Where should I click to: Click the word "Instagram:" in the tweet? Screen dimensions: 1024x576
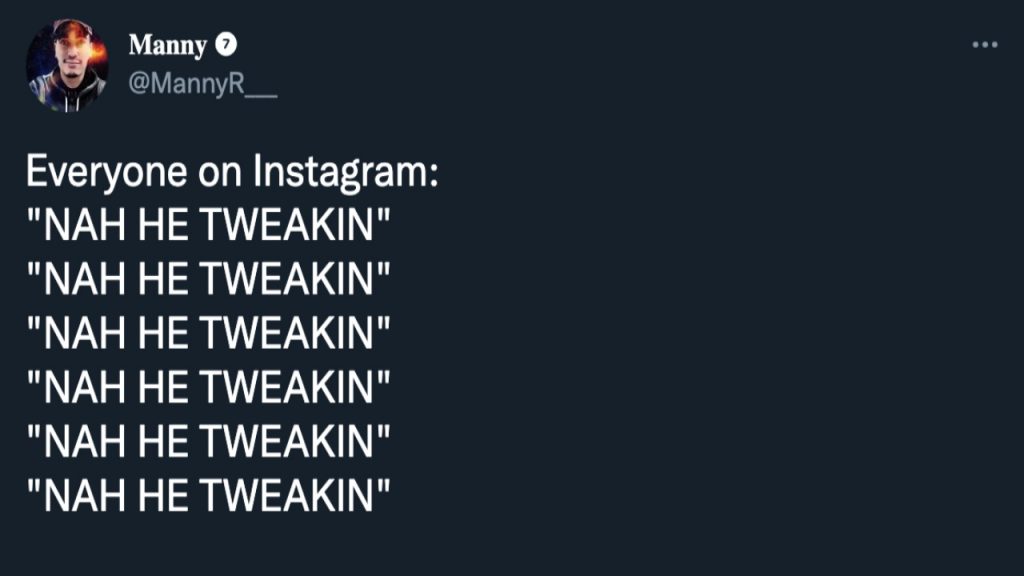pyautogui.click(x=345, y=173)
